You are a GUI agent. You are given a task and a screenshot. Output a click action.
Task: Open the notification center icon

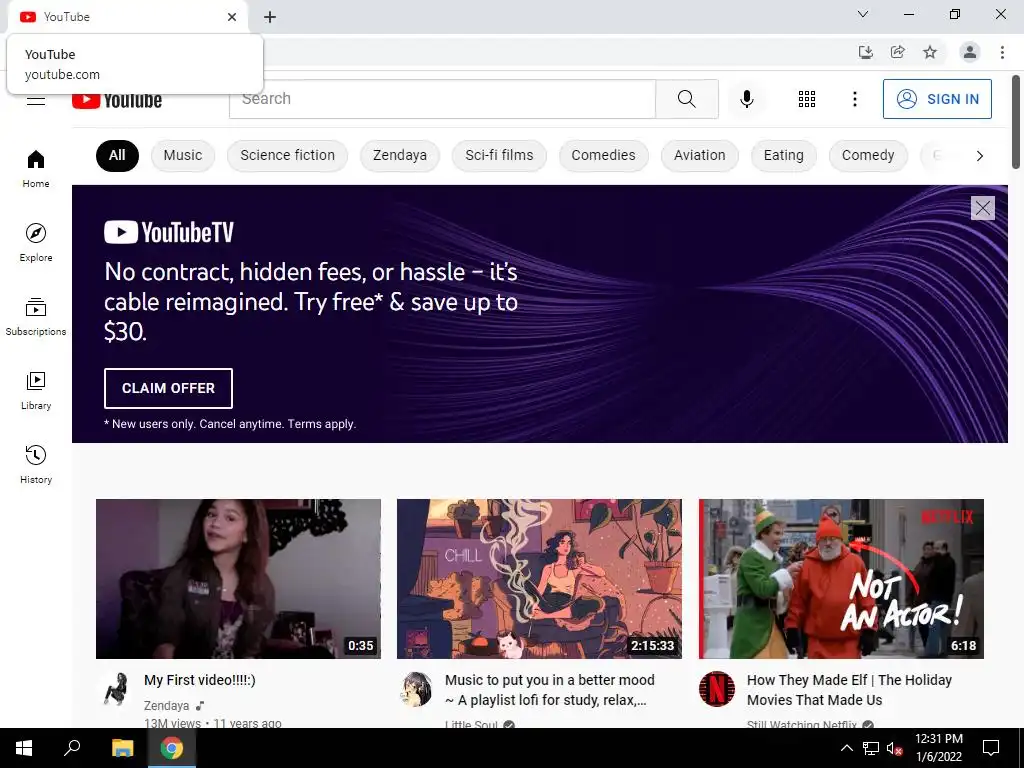click(x=991, y=748)
